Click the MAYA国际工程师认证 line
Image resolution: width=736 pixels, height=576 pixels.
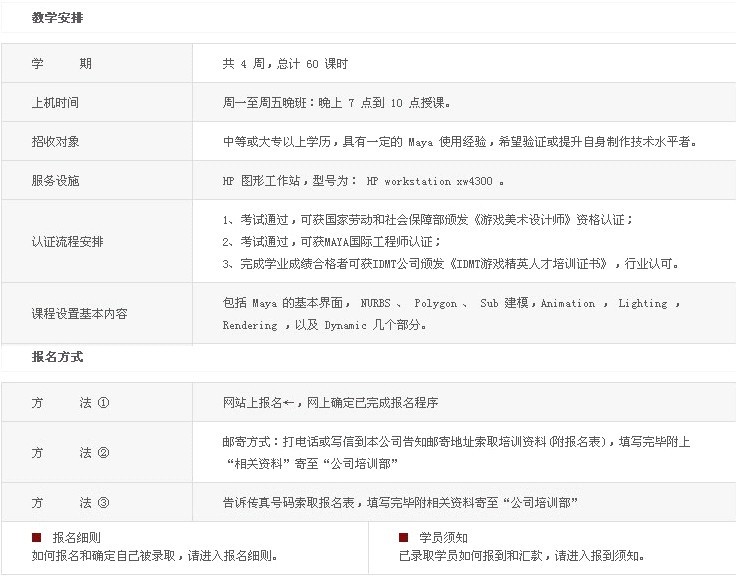point(331,242)
